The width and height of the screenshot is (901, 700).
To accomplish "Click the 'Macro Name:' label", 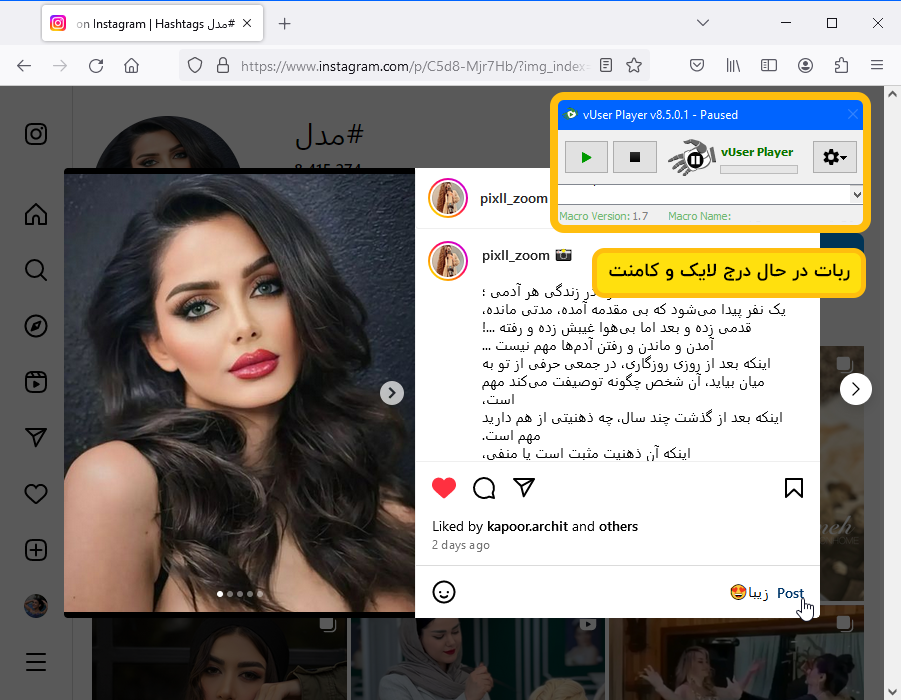I will tap(699, 216).
